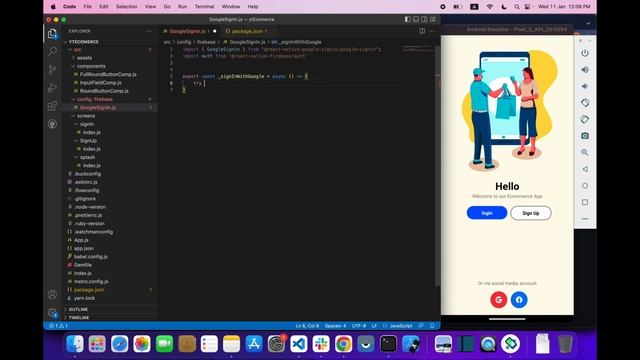
Task: Open the Go menu
Action: (167, 7)
